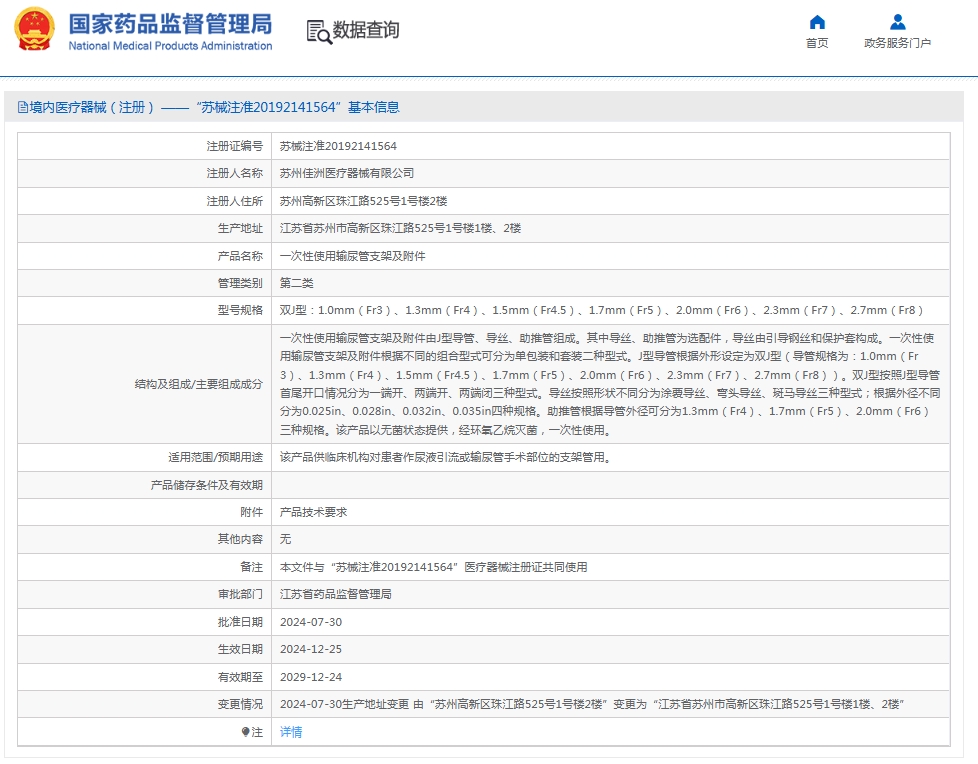Click the 生产地址 label
Viewport: 978px width, 764px height.
240,228
